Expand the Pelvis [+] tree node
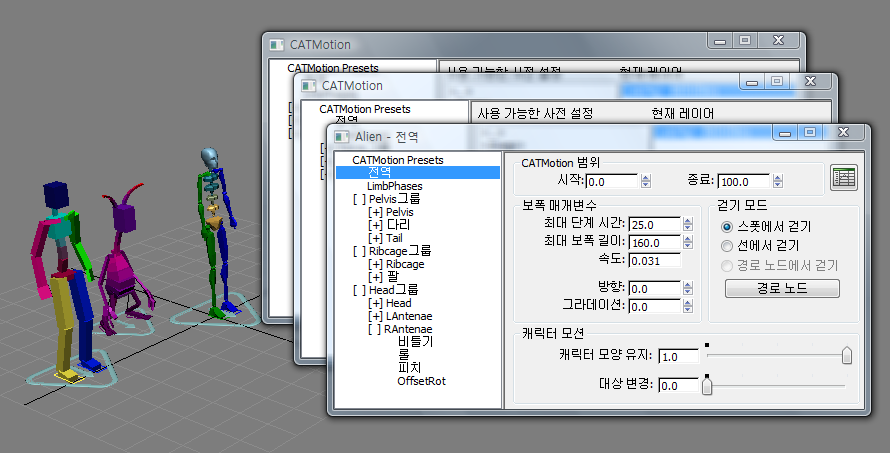890x453 pixels. pos(375,212)
